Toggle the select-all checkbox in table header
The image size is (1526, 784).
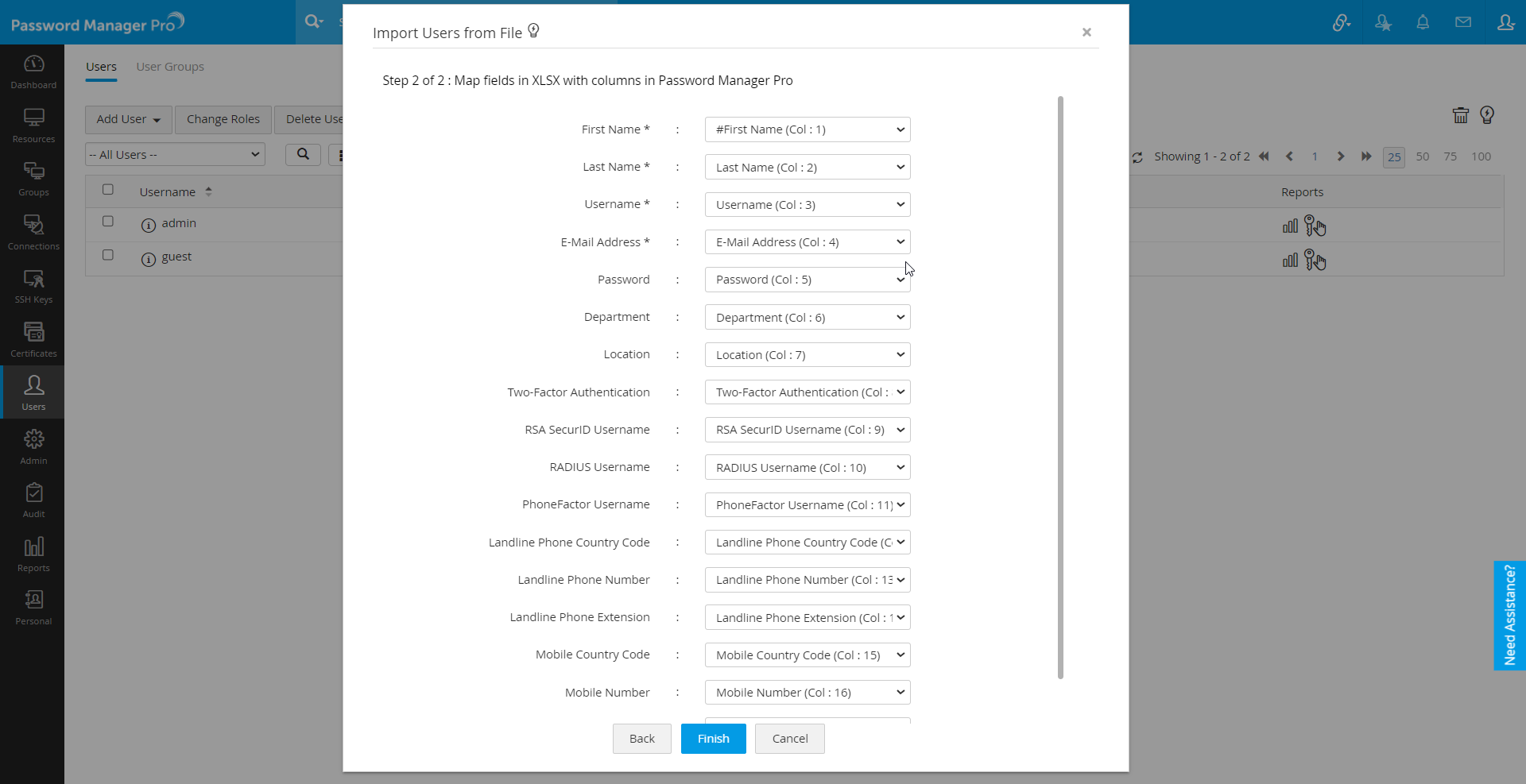pyautogui.click(x=108, y=190)
